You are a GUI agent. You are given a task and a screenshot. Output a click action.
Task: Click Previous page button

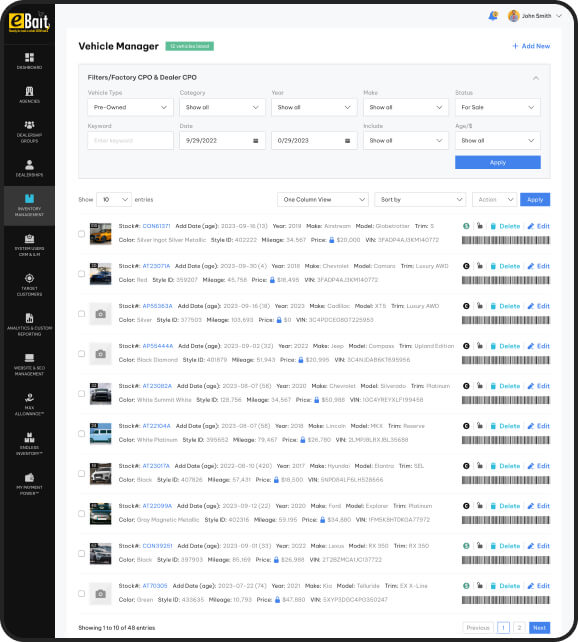(478, 628)
